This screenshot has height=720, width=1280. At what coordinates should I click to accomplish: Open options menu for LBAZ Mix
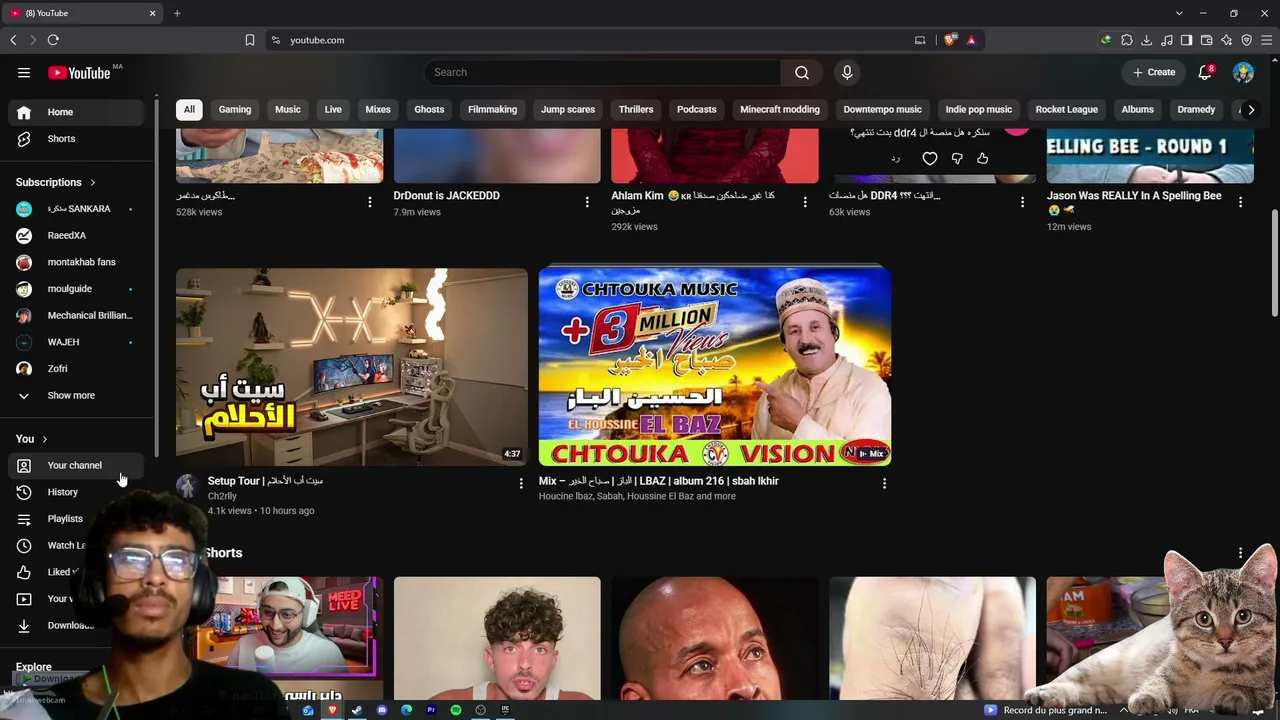(x=884, y=483)
